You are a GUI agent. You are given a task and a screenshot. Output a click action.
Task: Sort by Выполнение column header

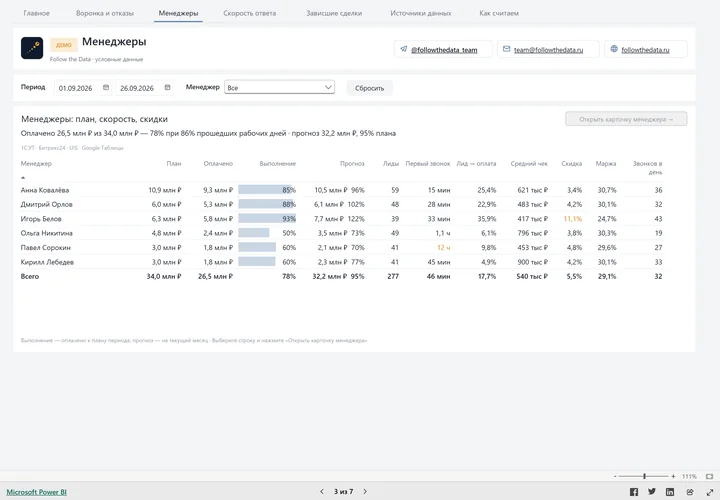(277, 163)
